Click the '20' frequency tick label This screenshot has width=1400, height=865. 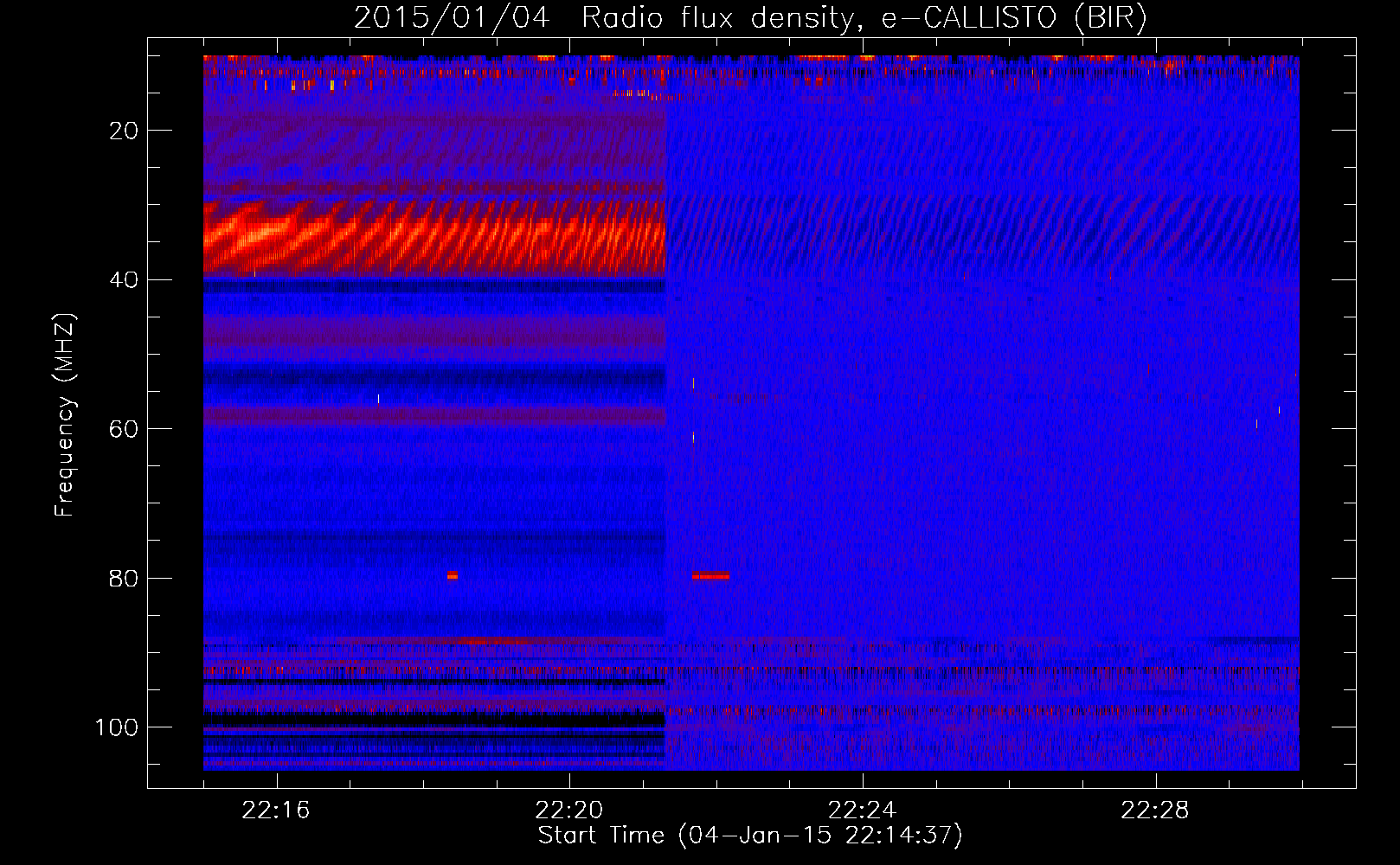click(125, 131)
